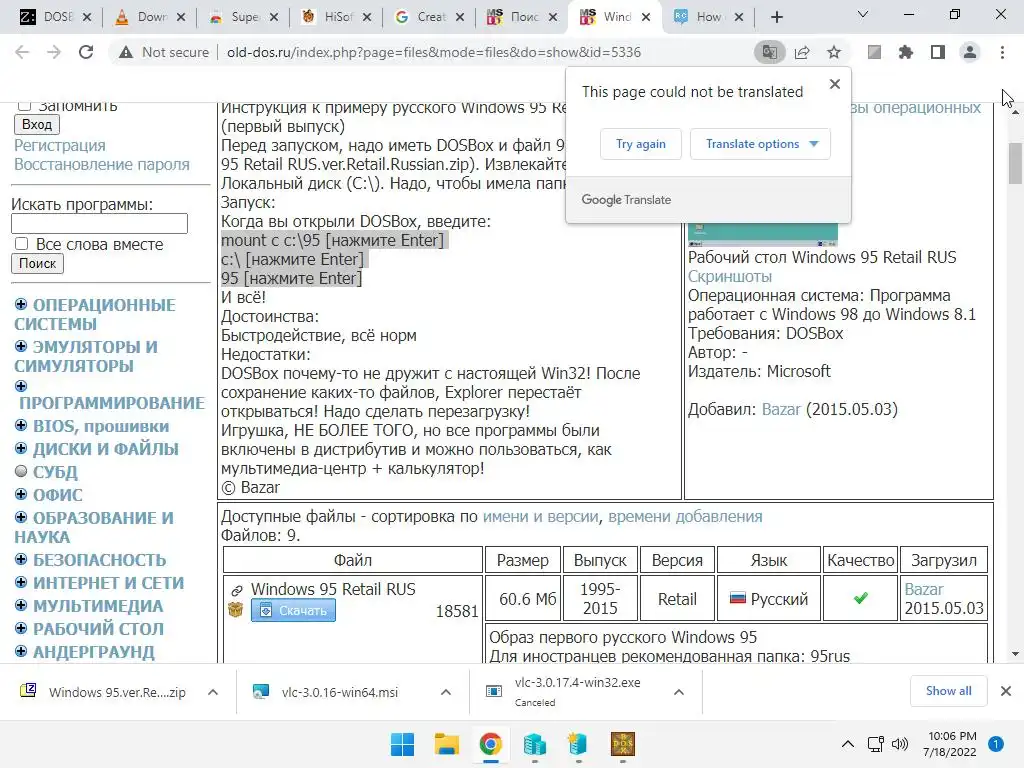Viewport: 1024px width, 768px height.
Task: Open Translate options dropdown
Action: (760, 144)
